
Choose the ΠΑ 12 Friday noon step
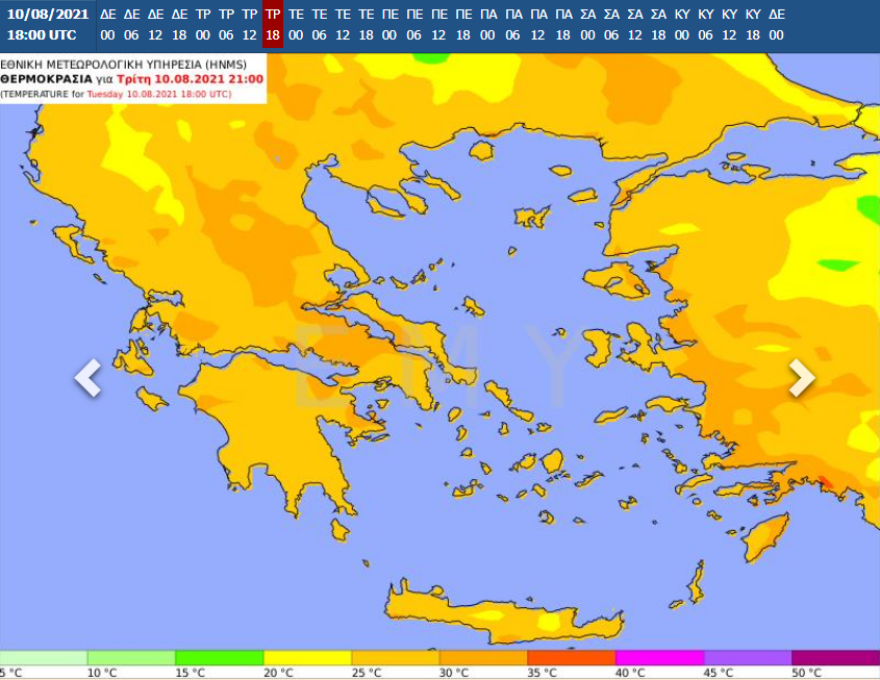539,22
